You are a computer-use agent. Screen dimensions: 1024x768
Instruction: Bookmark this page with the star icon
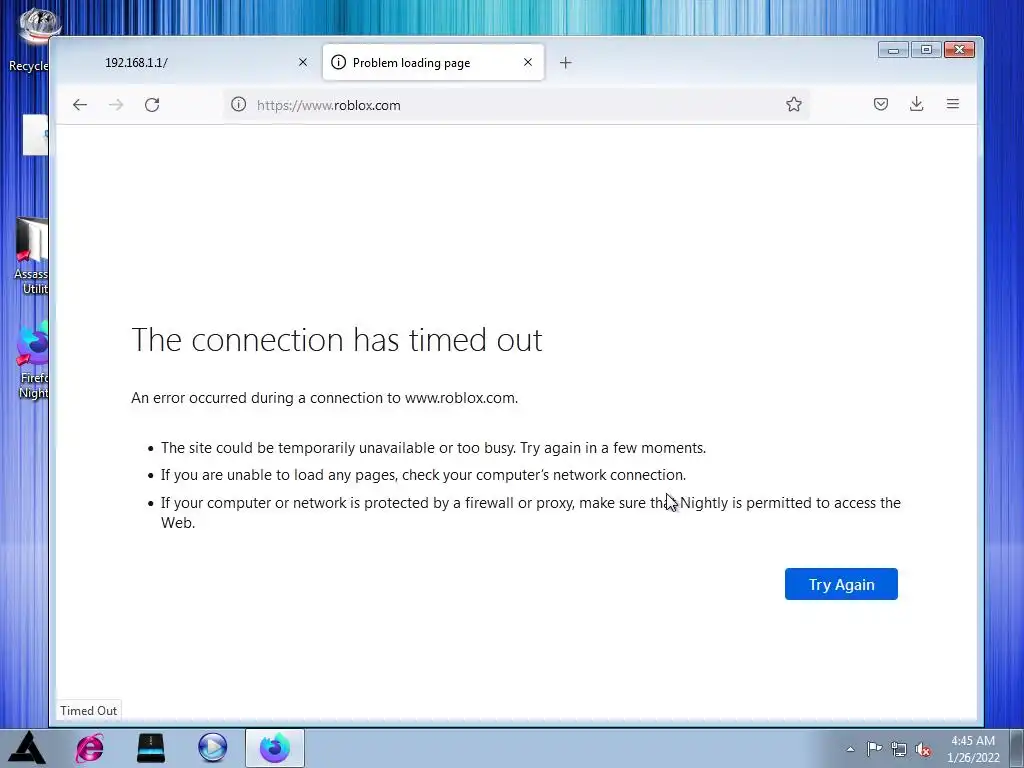(793, 104)
